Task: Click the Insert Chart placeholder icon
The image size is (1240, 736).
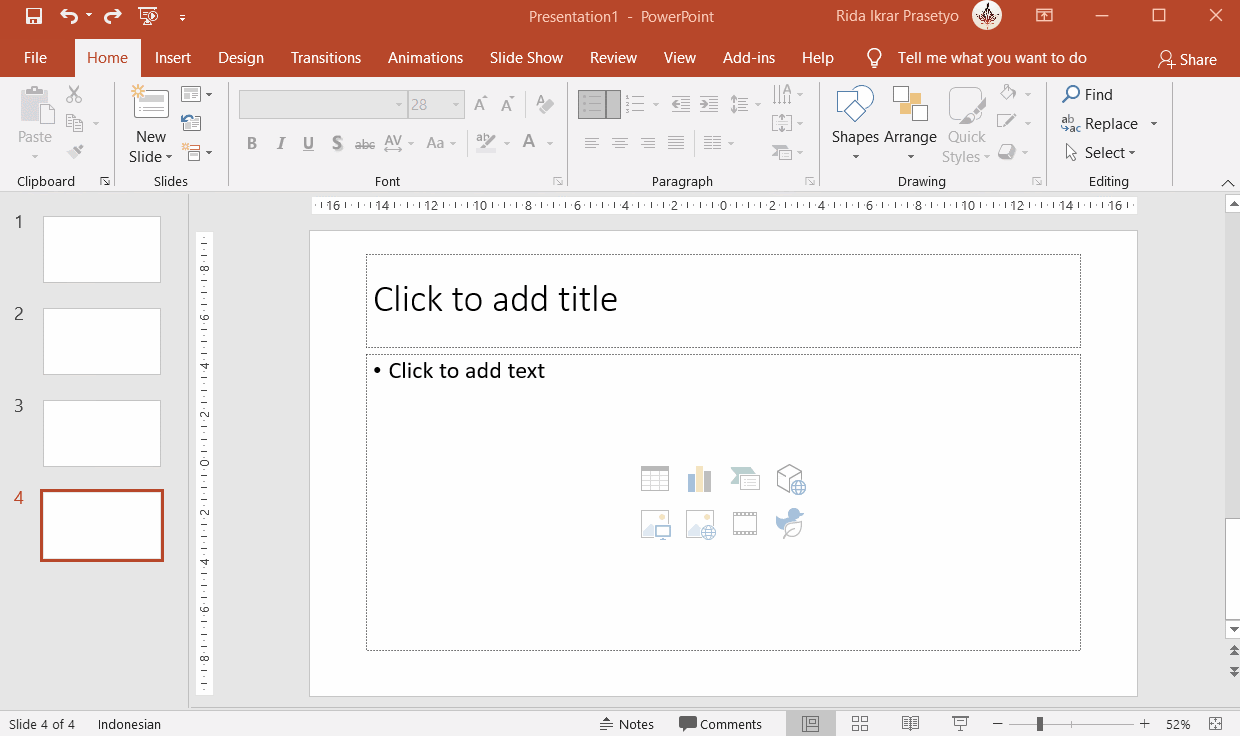Action: (x=699, y=479)
